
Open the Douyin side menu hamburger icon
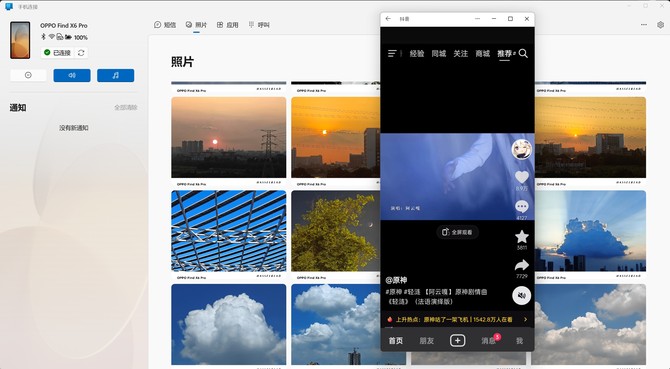392,53
